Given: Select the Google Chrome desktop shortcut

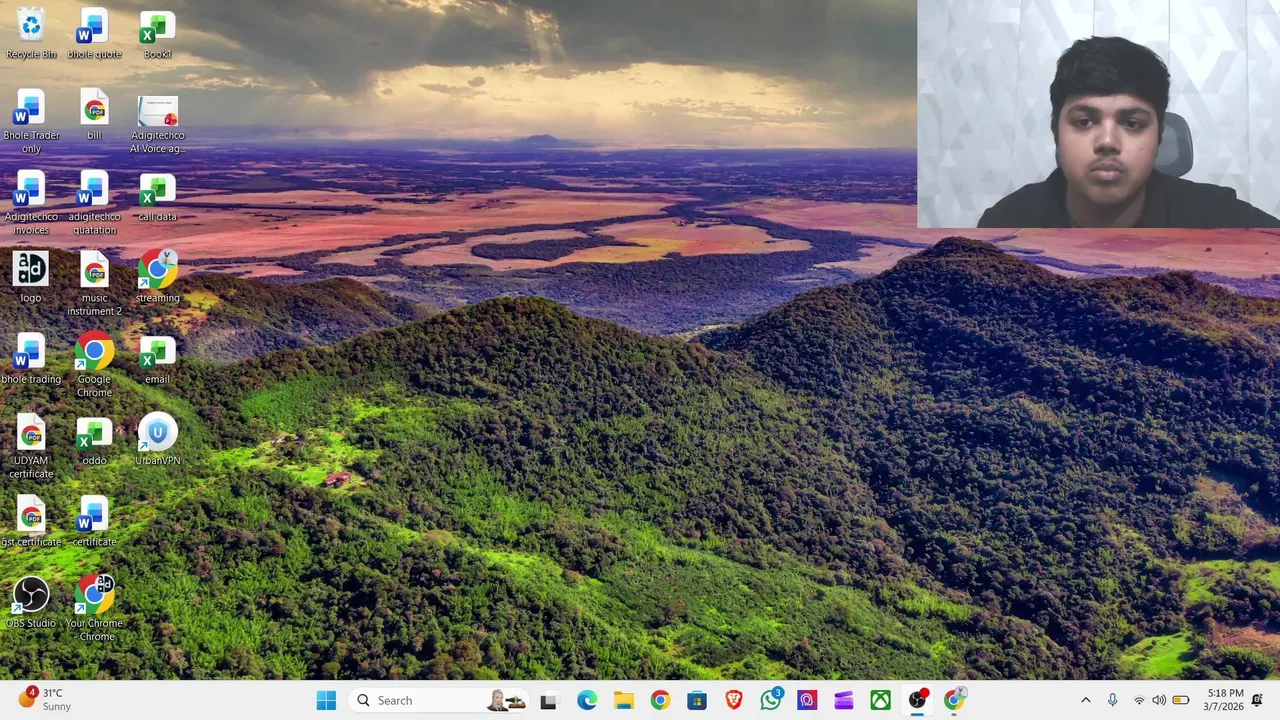Looking at the screenshot, I should [94, 364].
